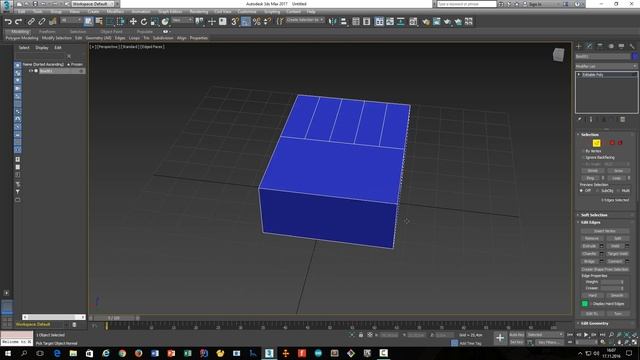Open the Rendering menu
Viewport: 640px width, 360px height.
click(198, 12)
